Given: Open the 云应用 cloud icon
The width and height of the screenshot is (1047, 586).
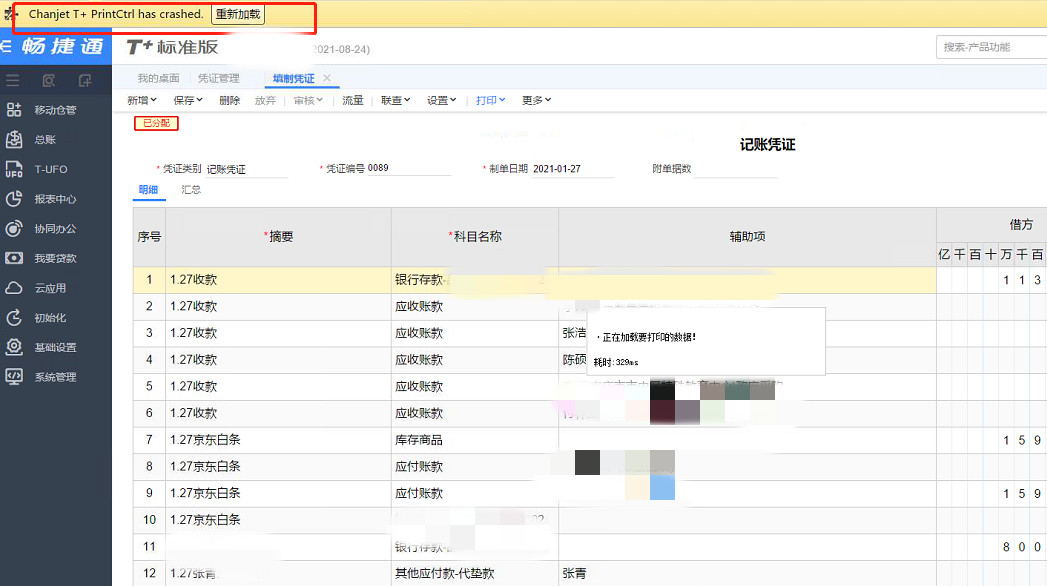Looking at the screenshot, I should coord(14,288).
